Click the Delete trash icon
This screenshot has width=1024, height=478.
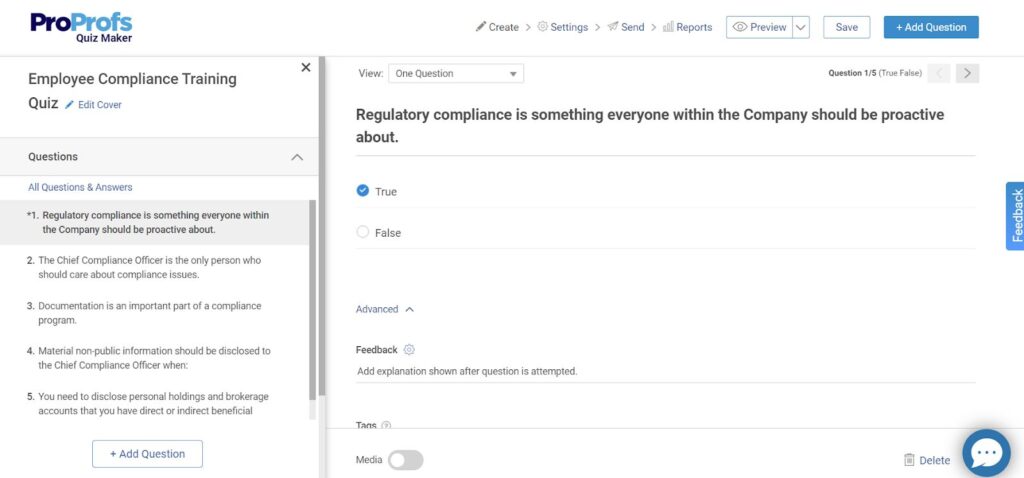(x=909, y=460)
